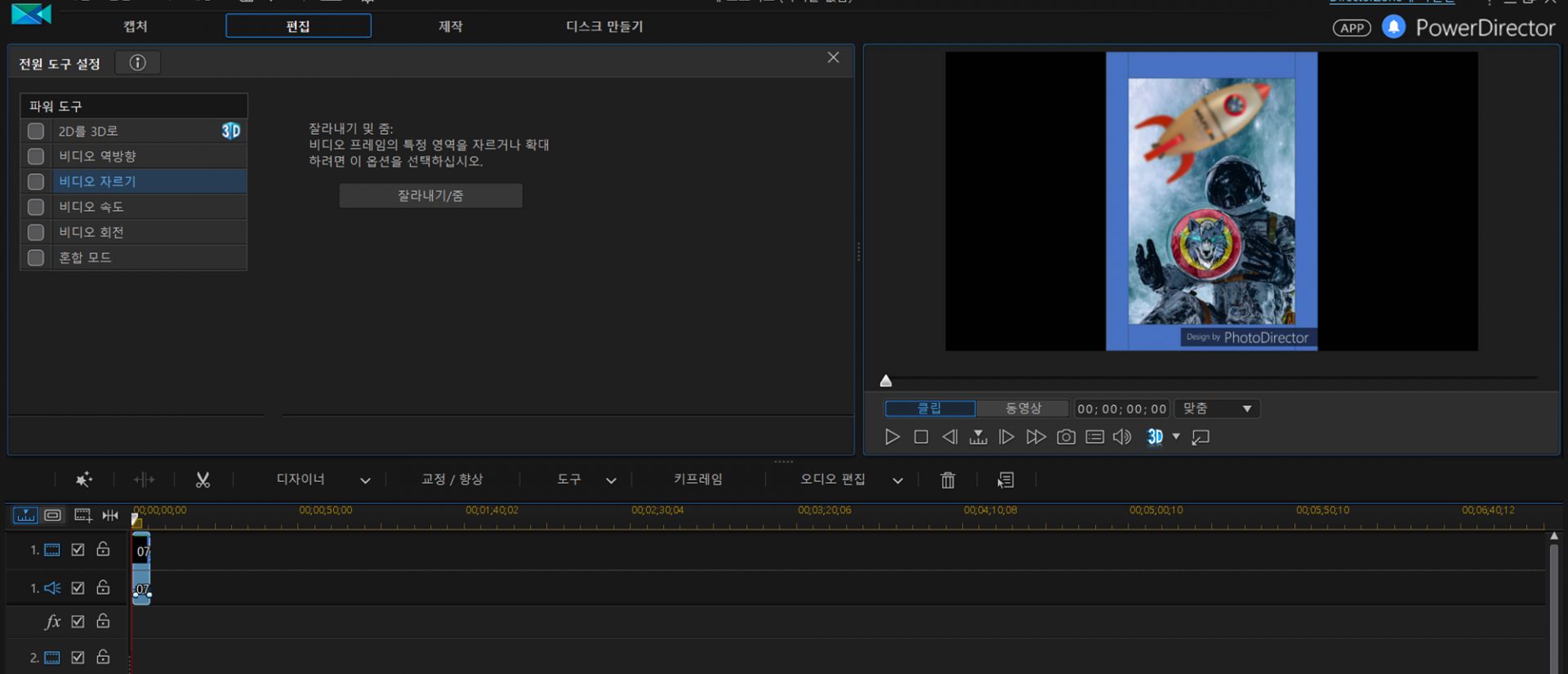Image resolution: width=1568 pixels, height=674 pixels.
Task: Click the add tracks manager icon
Action: click(82, 515)
